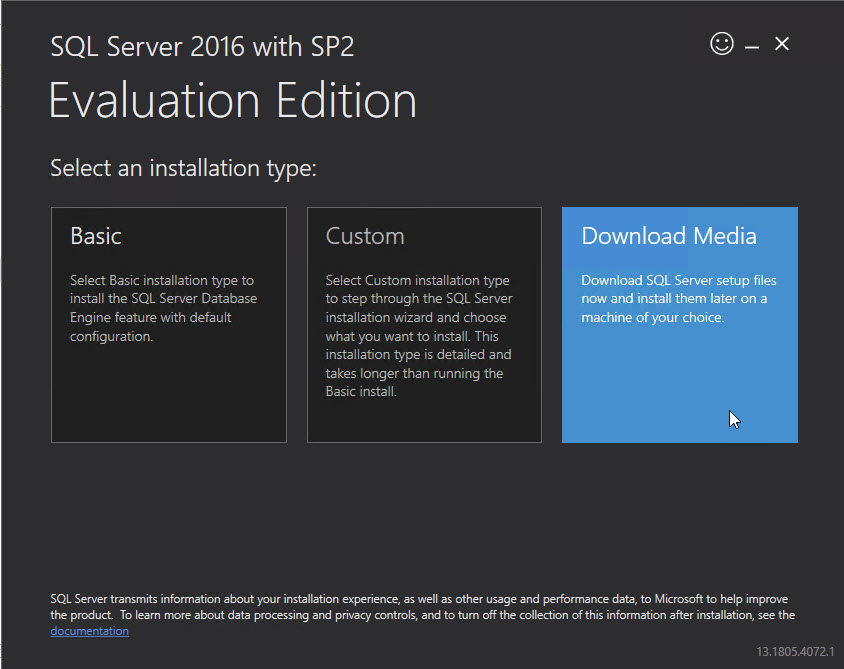This screenshot has width=844, height=669.
Task: Select the highlighted Download Media option
Action: pyautogui.click(x=679, y=325)
